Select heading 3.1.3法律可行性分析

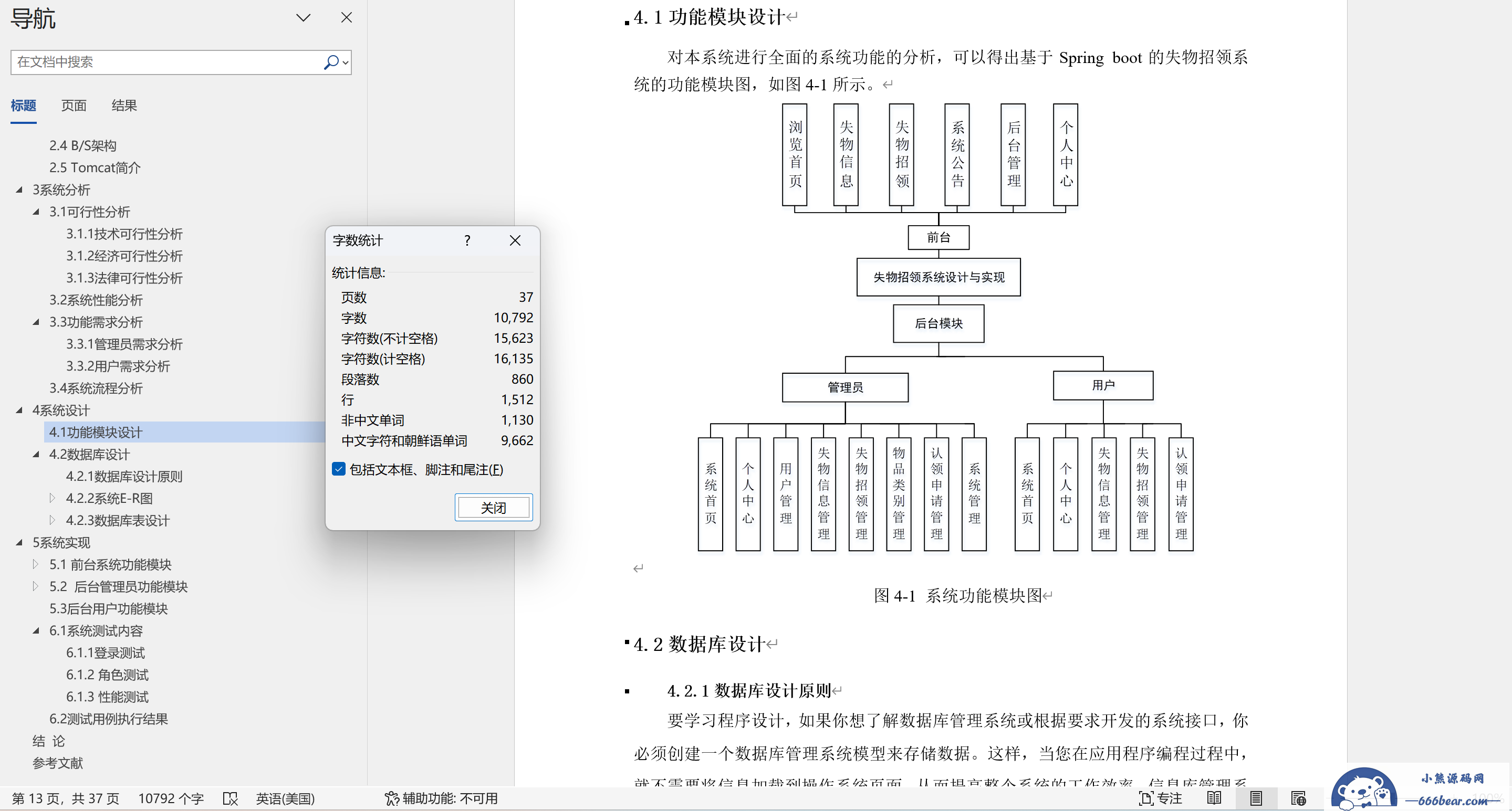(124, 278)
